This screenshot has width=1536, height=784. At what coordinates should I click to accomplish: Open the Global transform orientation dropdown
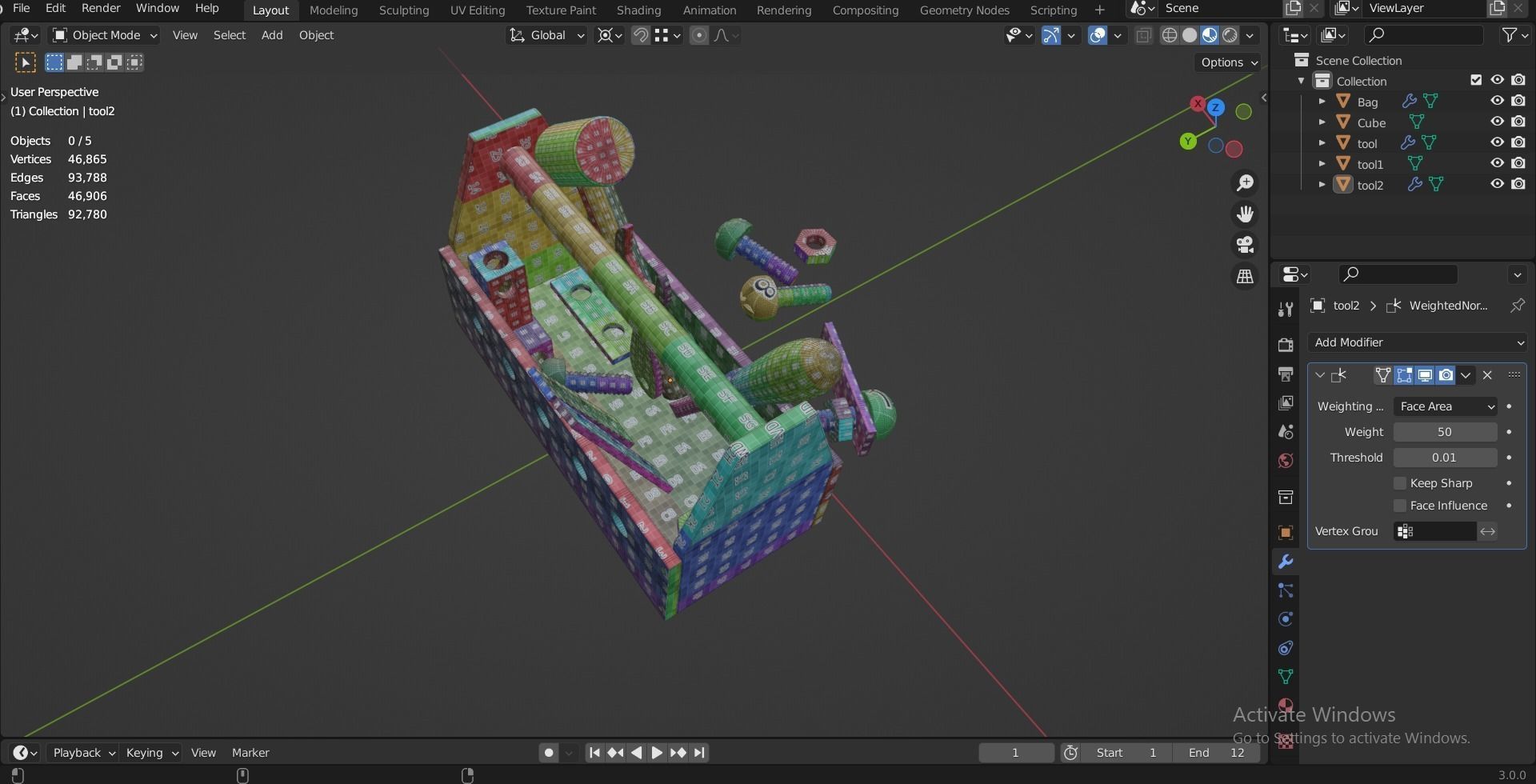pyautogui.click(x=547, y=35)
